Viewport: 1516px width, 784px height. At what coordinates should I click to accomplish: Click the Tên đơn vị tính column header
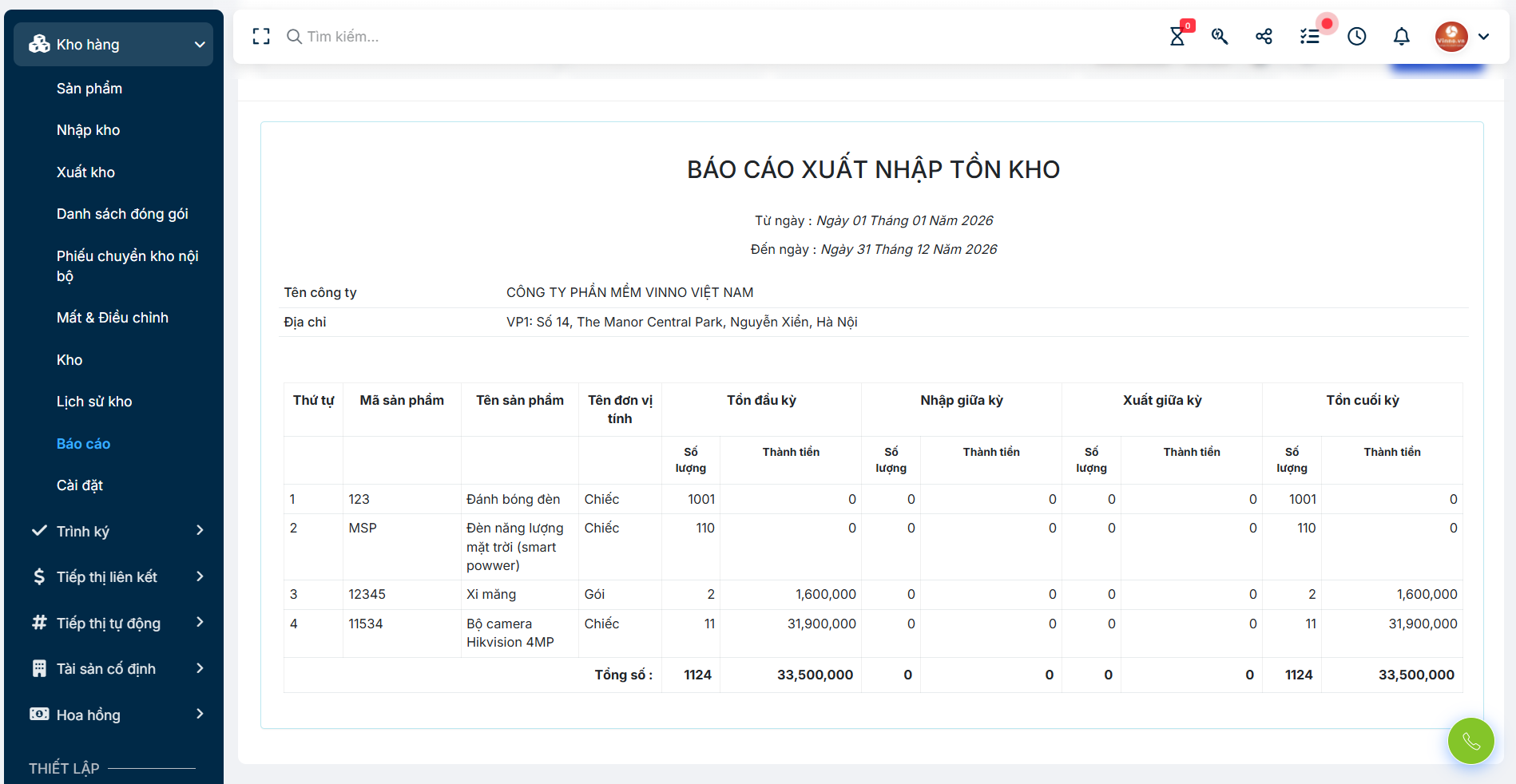[x=620, y=409]
